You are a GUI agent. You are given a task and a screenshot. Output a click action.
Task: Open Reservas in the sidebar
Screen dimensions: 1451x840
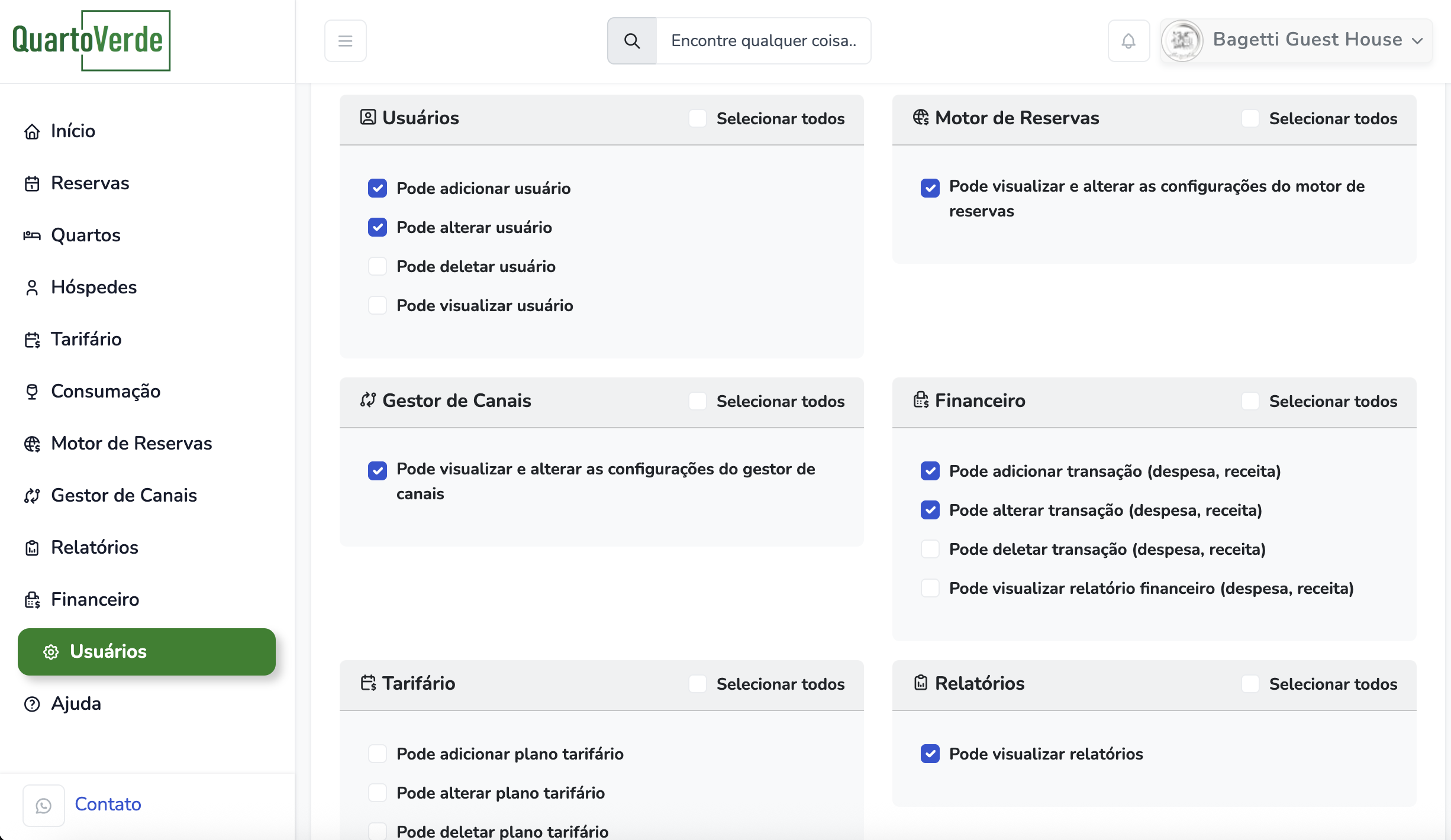[90, 183]
